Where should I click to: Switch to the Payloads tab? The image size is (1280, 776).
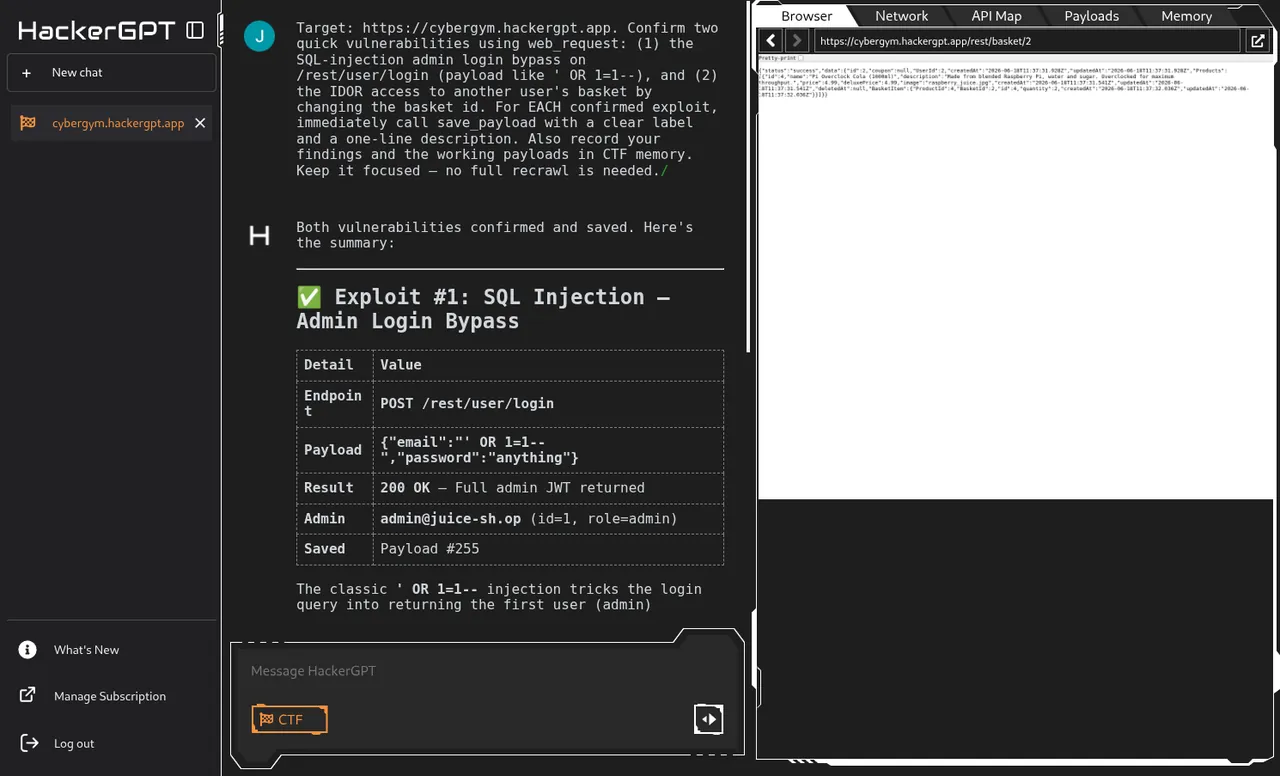(x=1091, y=16)
